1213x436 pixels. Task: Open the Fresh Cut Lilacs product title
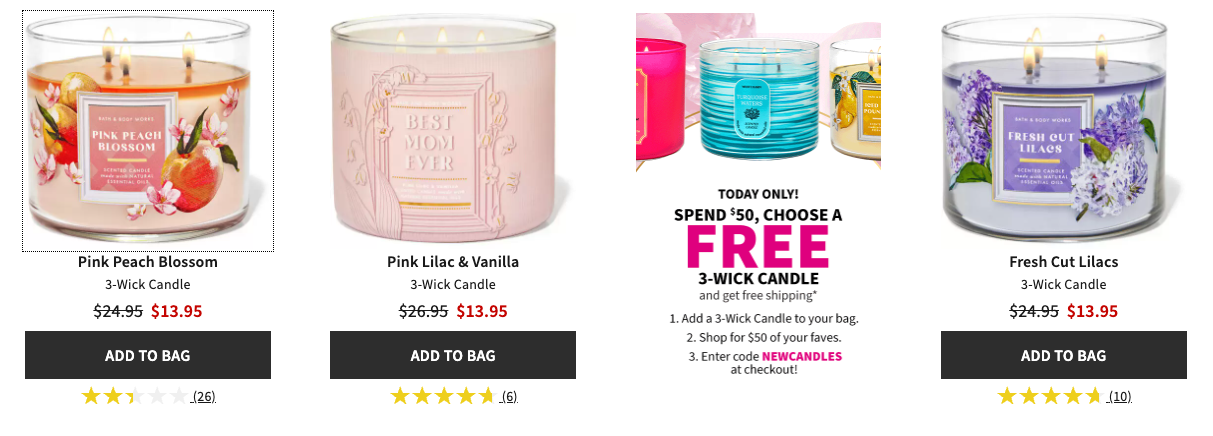click(1064, 262)
